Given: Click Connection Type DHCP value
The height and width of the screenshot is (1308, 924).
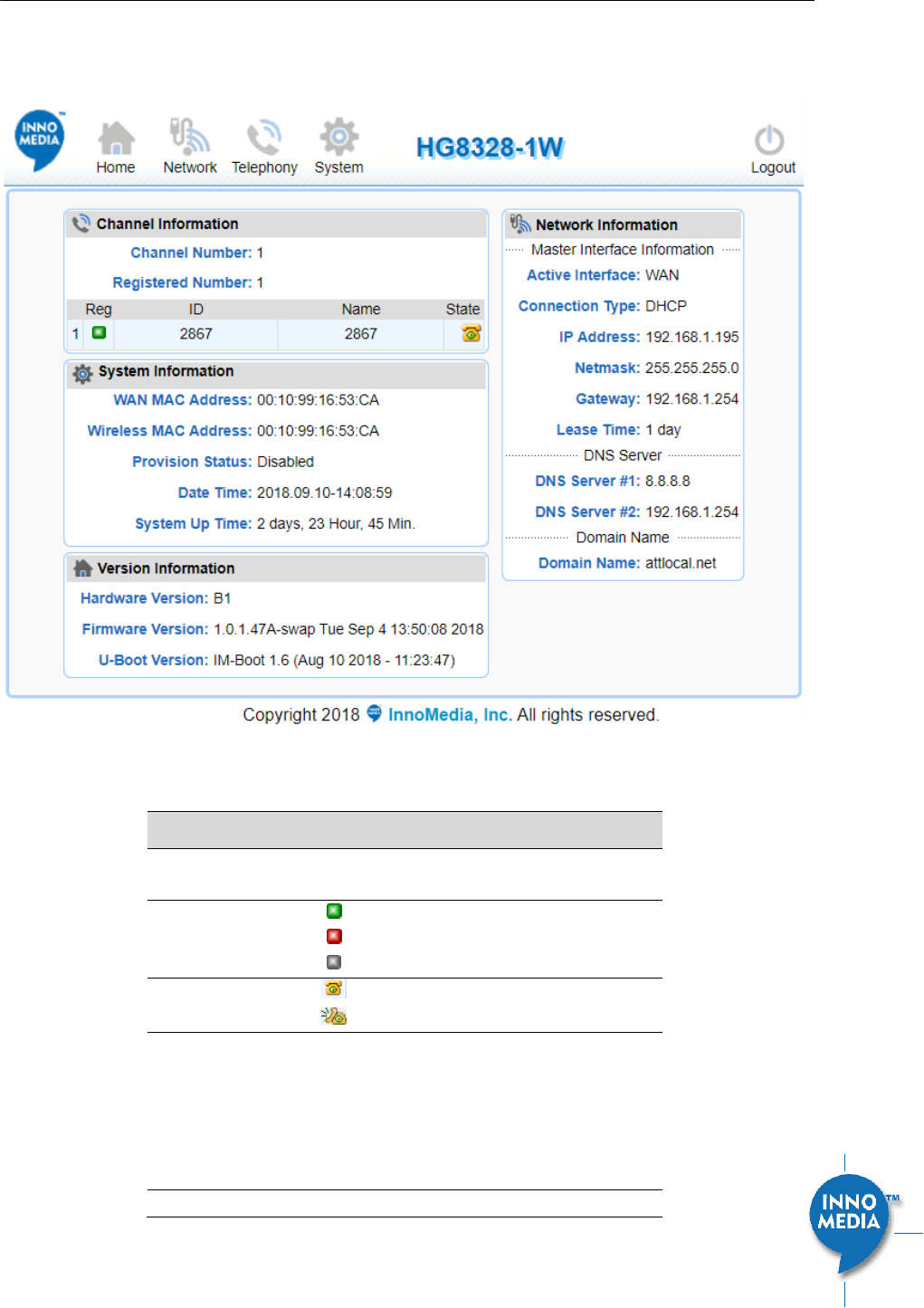Looking at the screenshot, I should 666,306.
